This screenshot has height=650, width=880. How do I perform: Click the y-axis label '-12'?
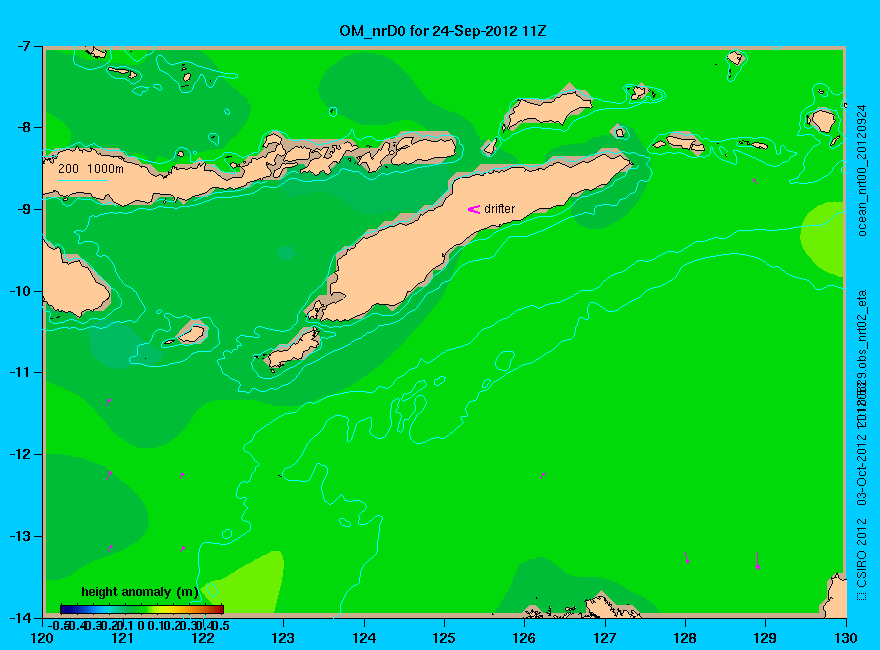(x=20, y=454)
